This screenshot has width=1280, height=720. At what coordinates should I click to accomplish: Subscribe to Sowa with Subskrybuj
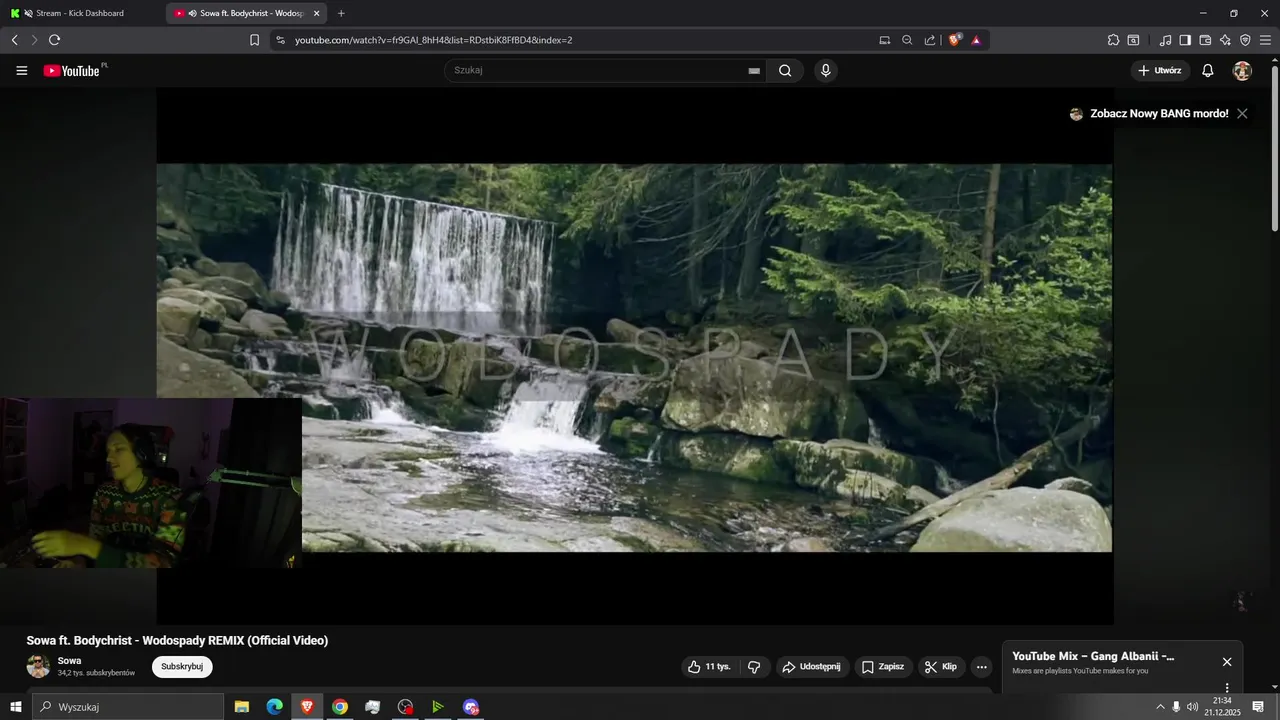(182, 667)
